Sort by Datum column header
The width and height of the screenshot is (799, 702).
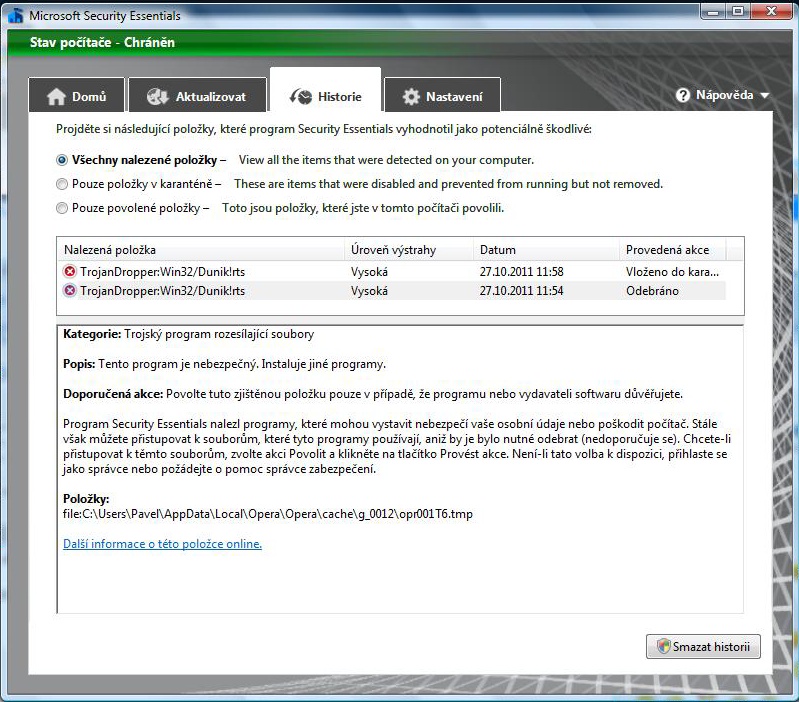[546, 250]
